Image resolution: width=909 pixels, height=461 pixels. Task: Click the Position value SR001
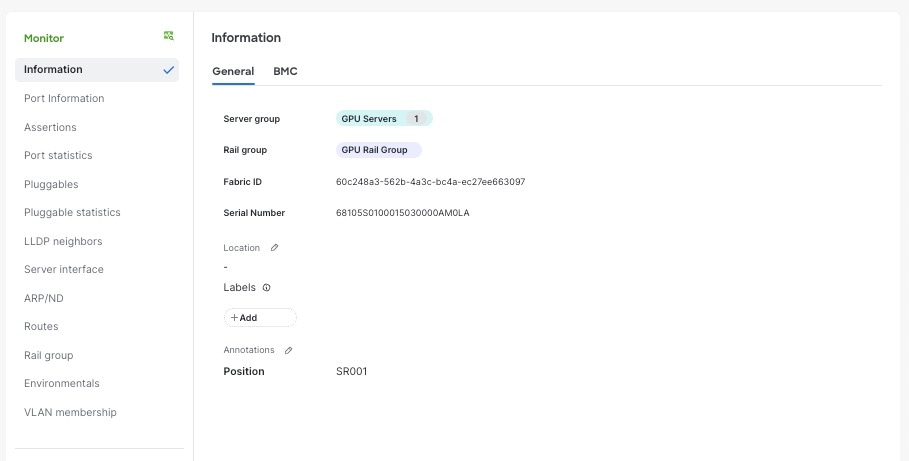[351, 372]
